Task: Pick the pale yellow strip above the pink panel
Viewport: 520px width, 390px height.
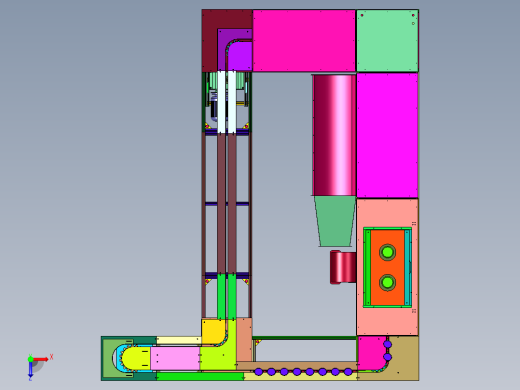Action: pyautogui.click(x=179, y=340)
